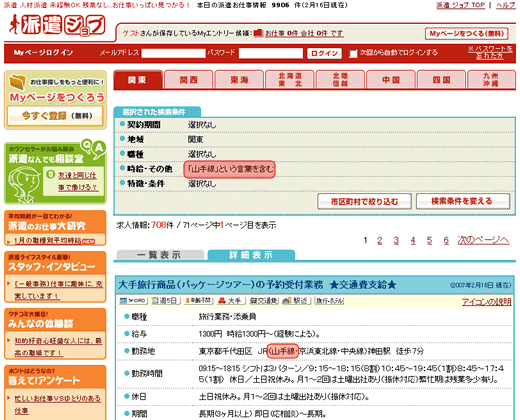The image size is (520, 420).
Task: Focus the パスワード input field
Action: (271, 53)
